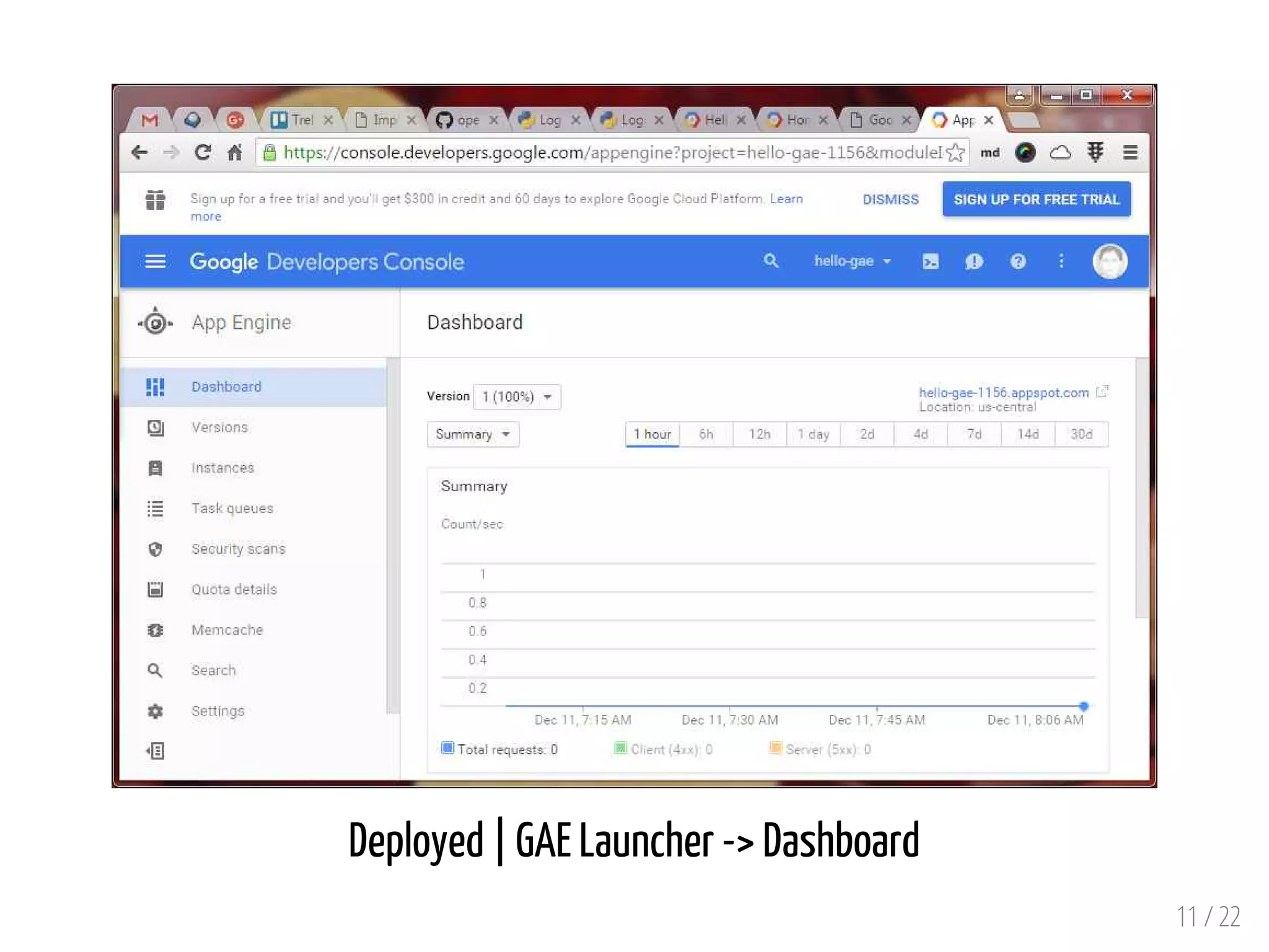Select the 30d time range
The height and width of the screenshot is (952, 1269).
[x=1082, y=434]
